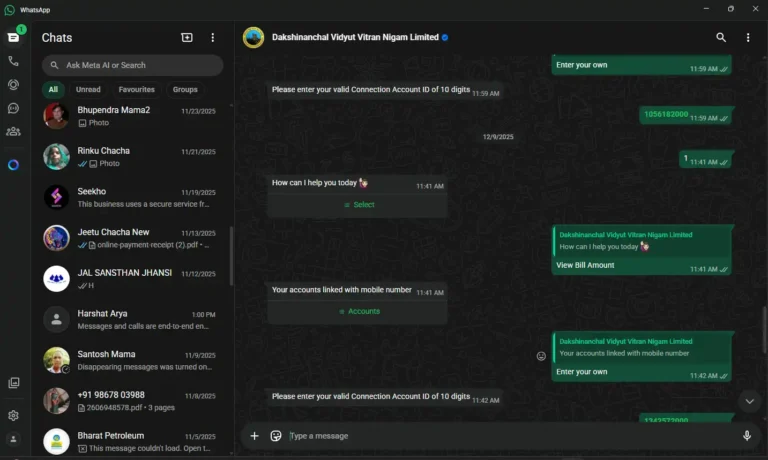The width and height of the screenshot is (768, 460).
Task: Select the Groups filter
Action: point(185,89)
